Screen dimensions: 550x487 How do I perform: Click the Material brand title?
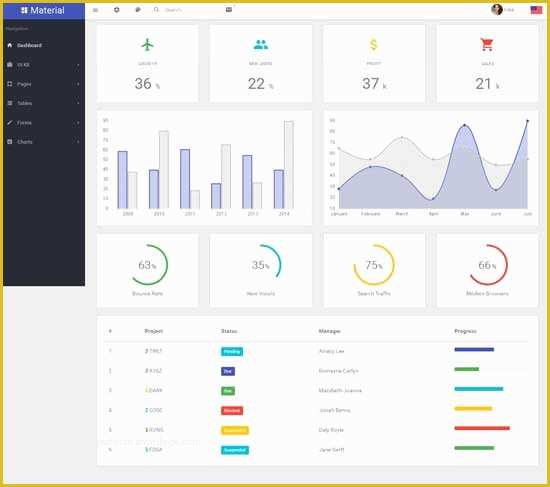(x=47, y=11)
